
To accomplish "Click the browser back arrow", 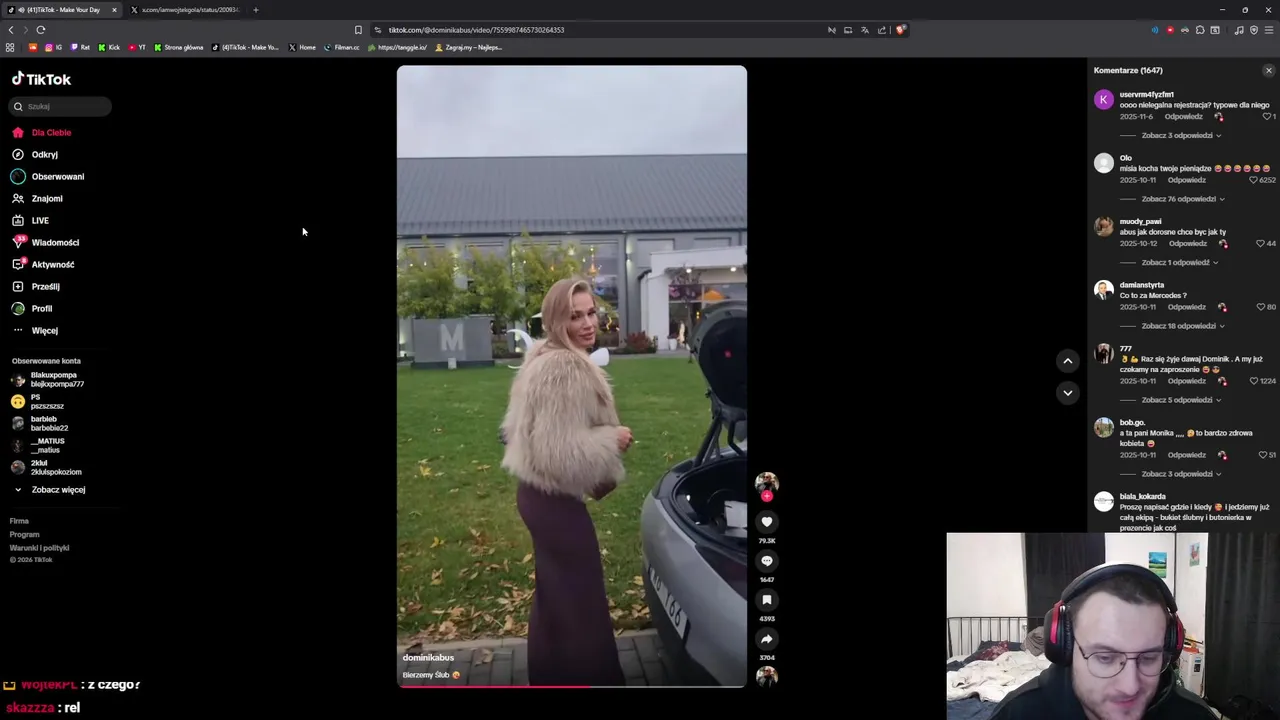I will pyautogui.click(x=11, y=30).
